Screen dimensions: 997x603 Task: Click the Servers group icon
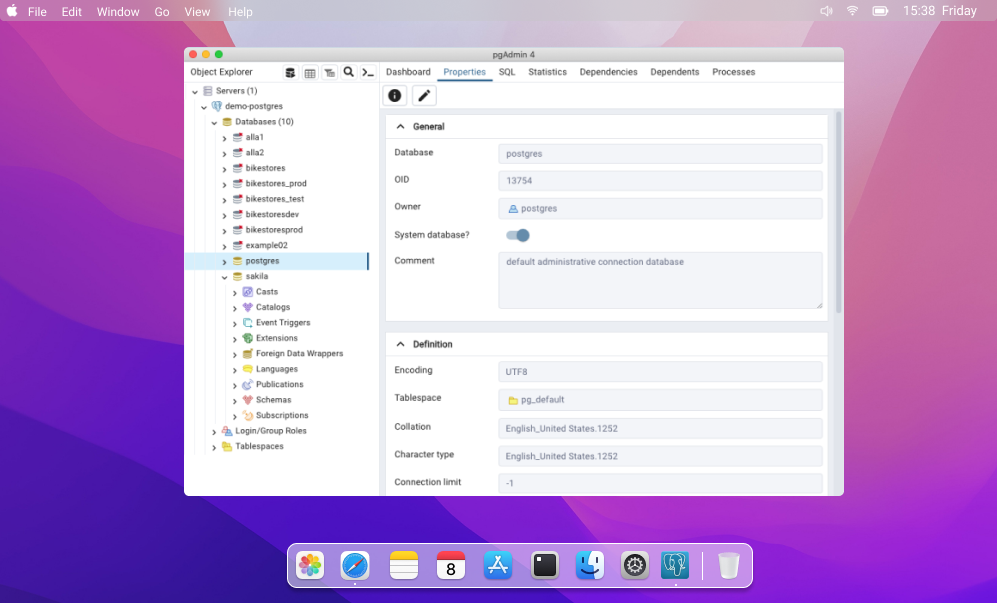208,91
